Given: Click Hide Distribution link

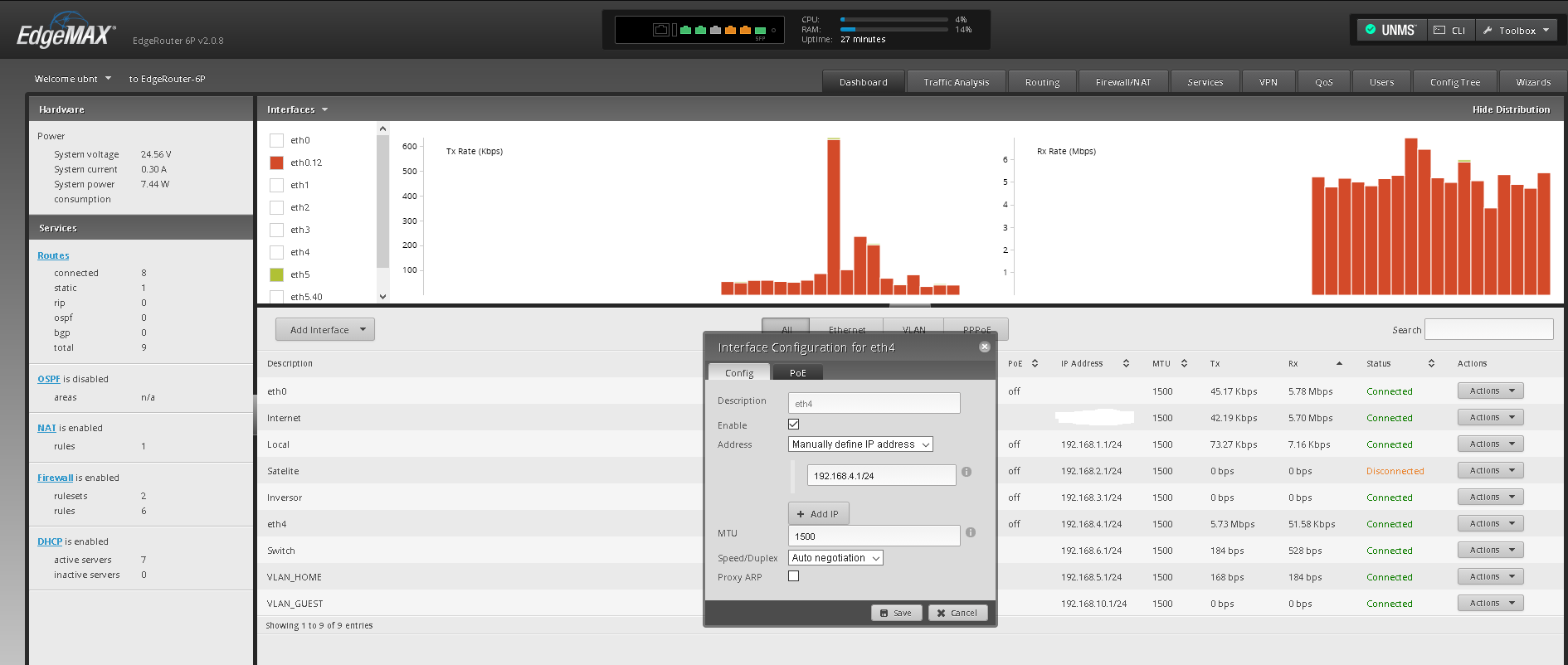Looking at the screenshot, I should [x=1511, y=109].
